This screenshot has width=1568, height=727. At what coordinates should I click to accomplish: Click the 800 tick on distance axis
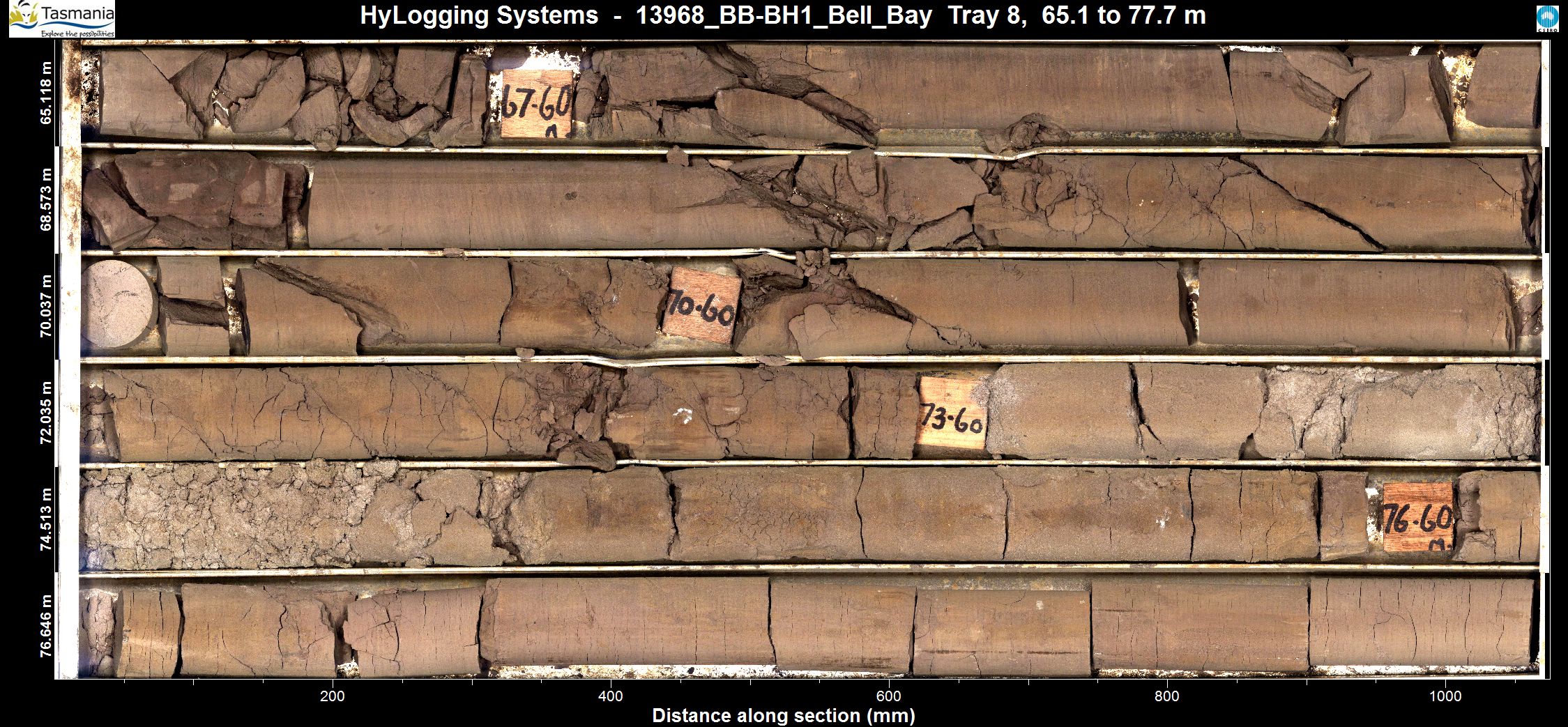click(1166, 696)
